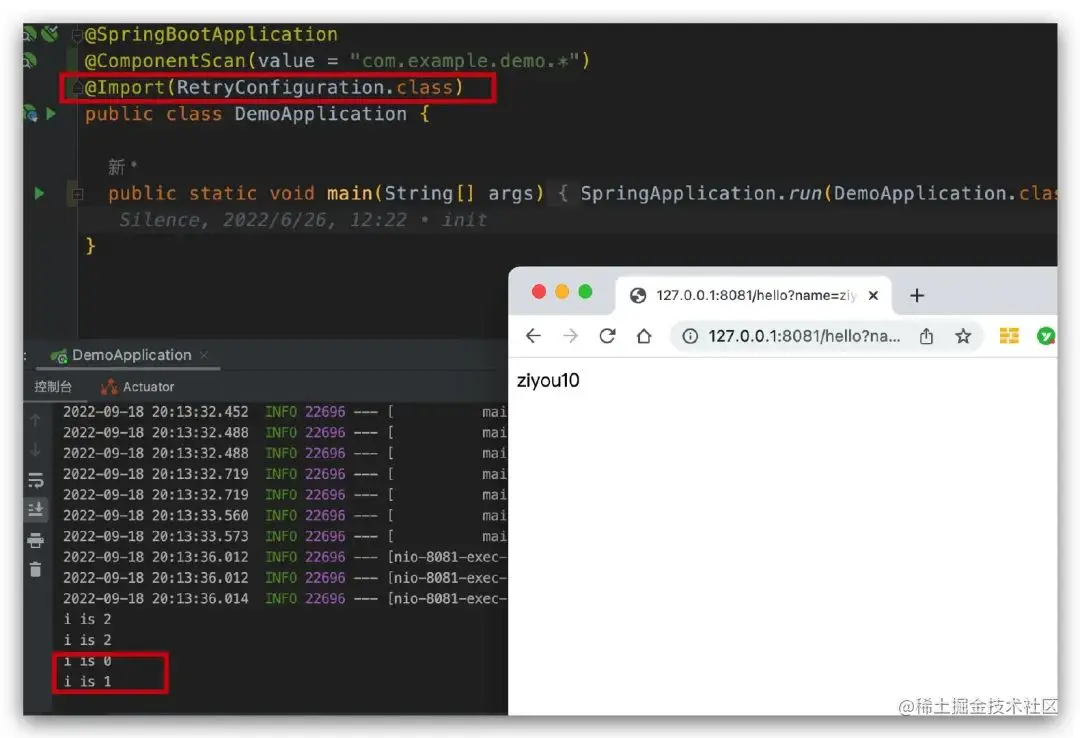
Task: Click log line timestamped 20:13:33.560
Action: tap(285, 515)
